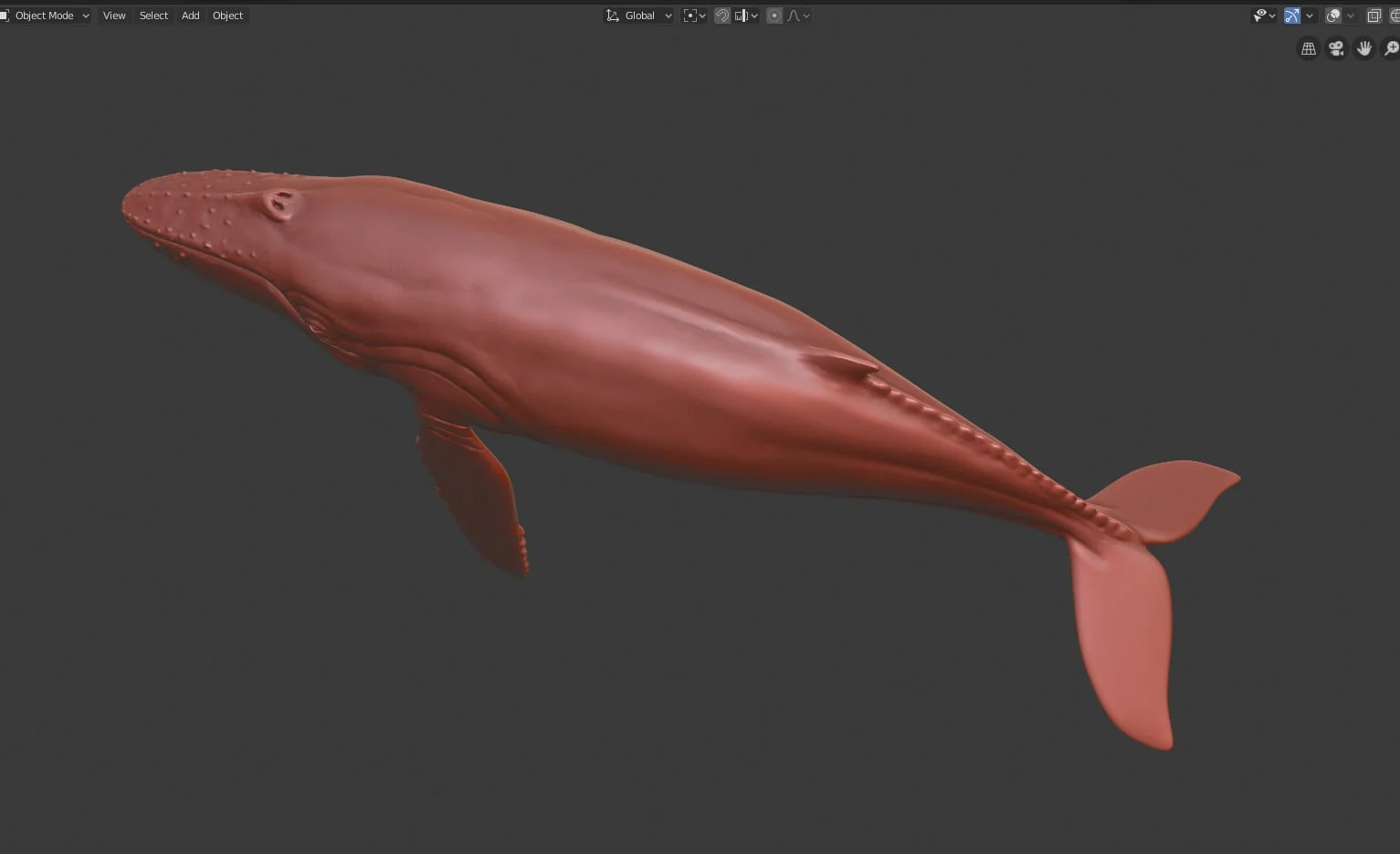Open the Object Mode dropdown
The image size is (1400, 854).
pos(47,16)
